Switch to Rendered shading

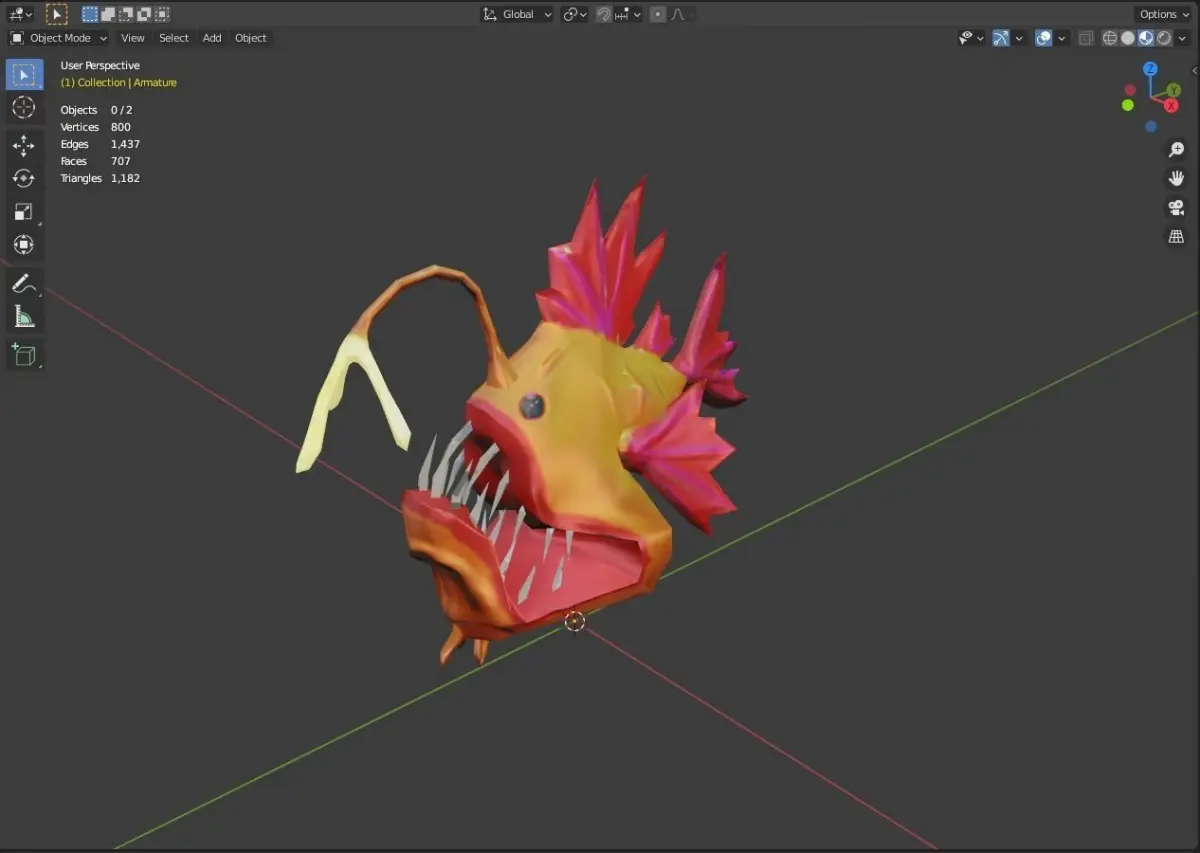click(1164, 38)
